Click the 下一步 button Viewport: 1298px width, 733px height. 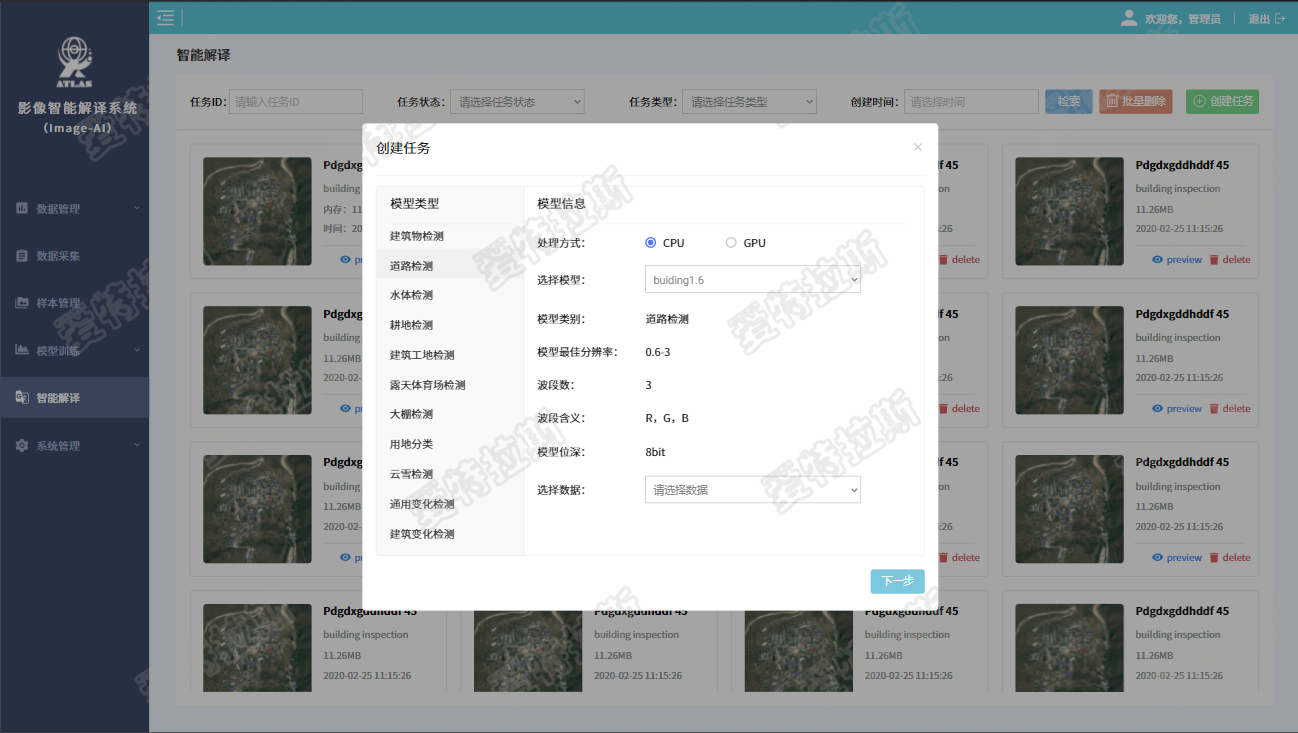coord(897,581)
